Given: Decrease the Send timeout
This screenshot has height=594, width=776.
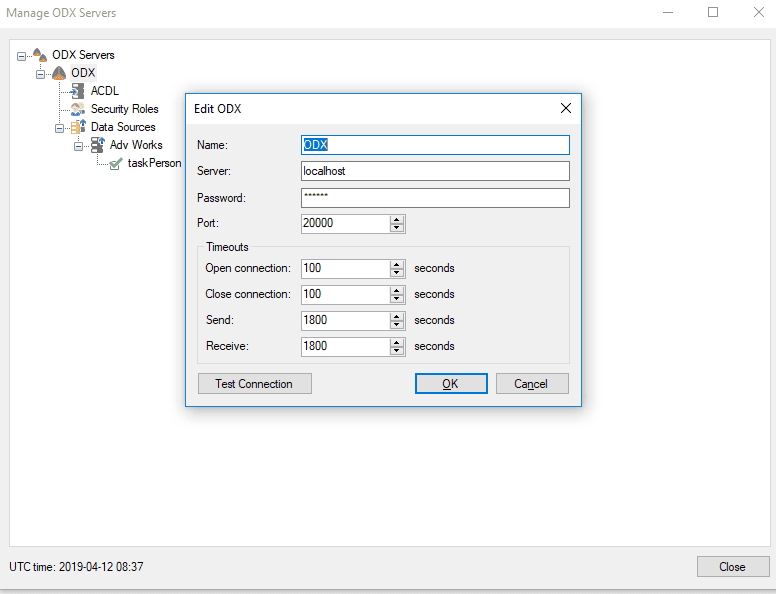Looking at the screenshot, I should 396,325.
